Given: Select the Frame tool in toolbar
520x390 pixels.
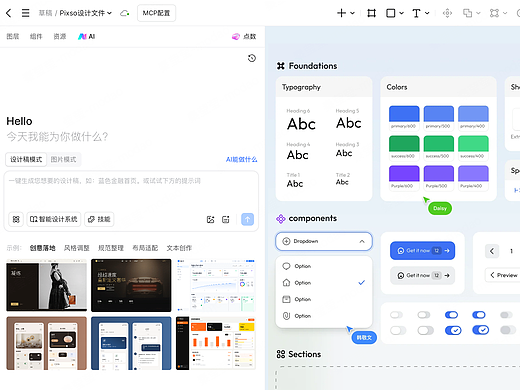Looking at the screenshot, I should (371, 13).
